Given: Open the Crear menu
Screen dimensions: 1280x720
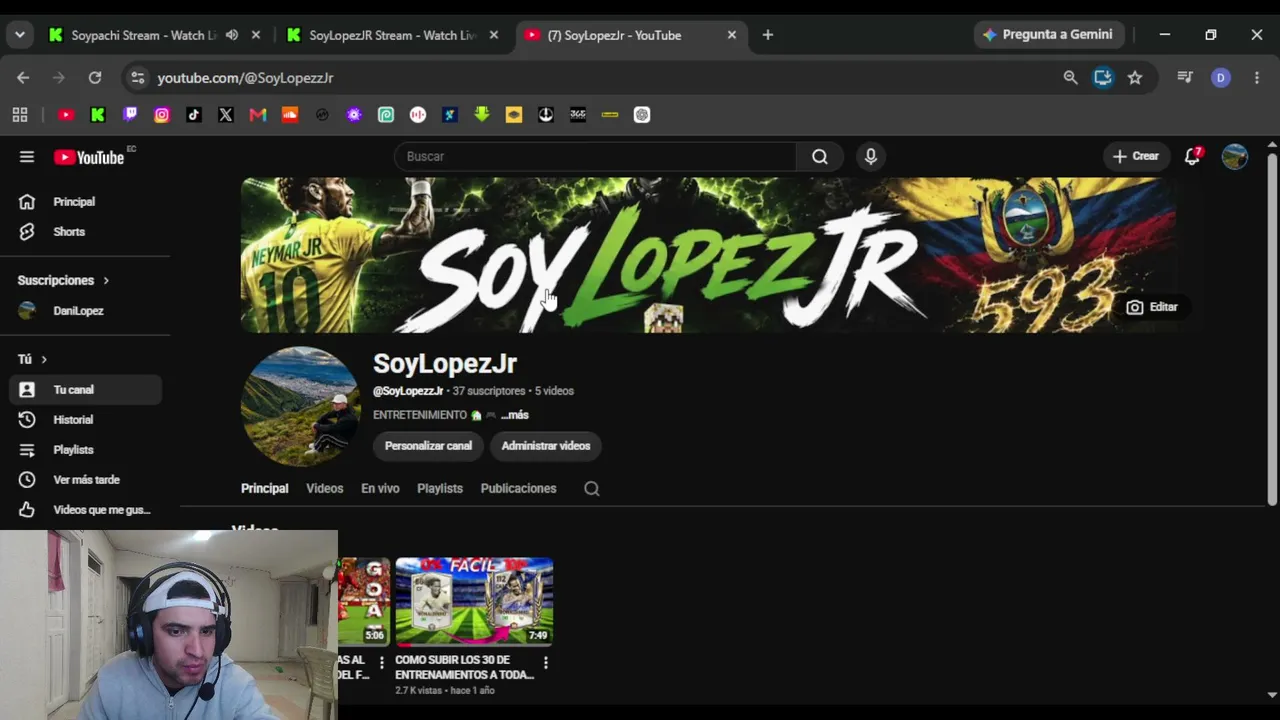Looking at the screenshot, I should tap(1136, 156).
